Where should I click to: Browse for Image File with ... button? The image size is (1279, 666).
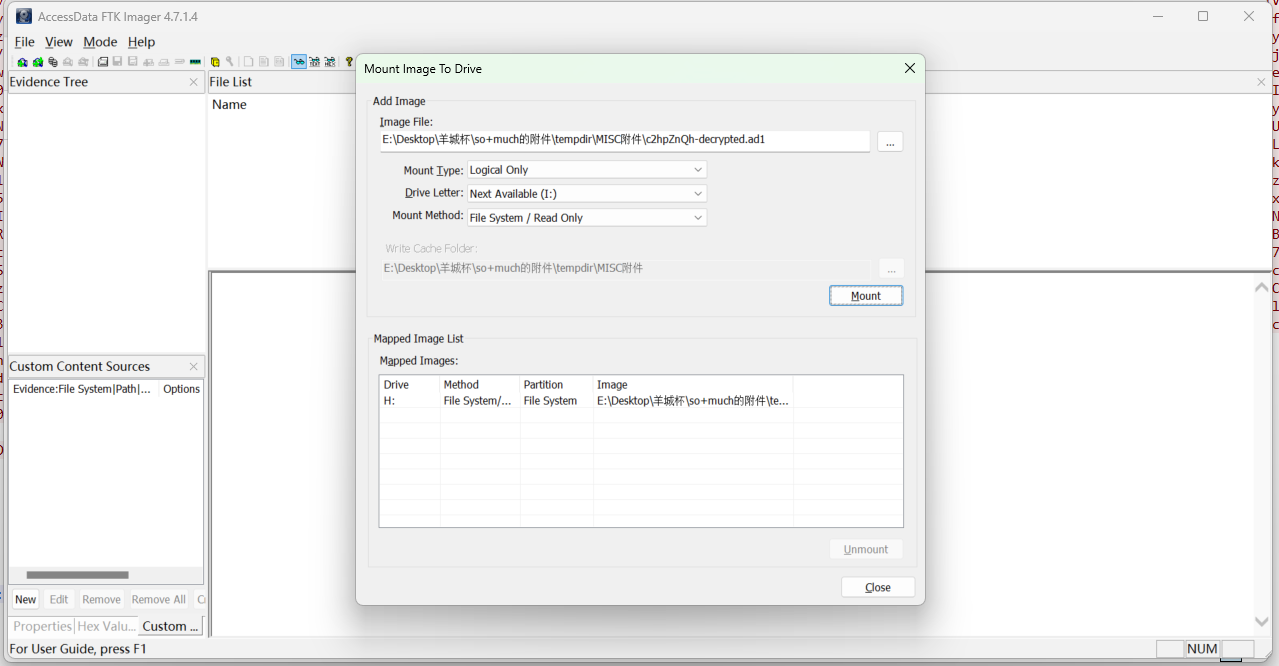tap(890, 142)
